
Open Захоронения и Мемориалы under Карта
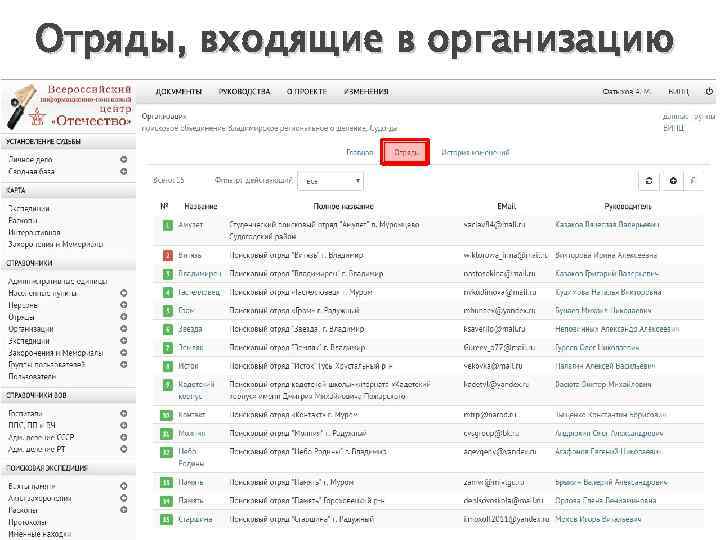coord(56,244)
